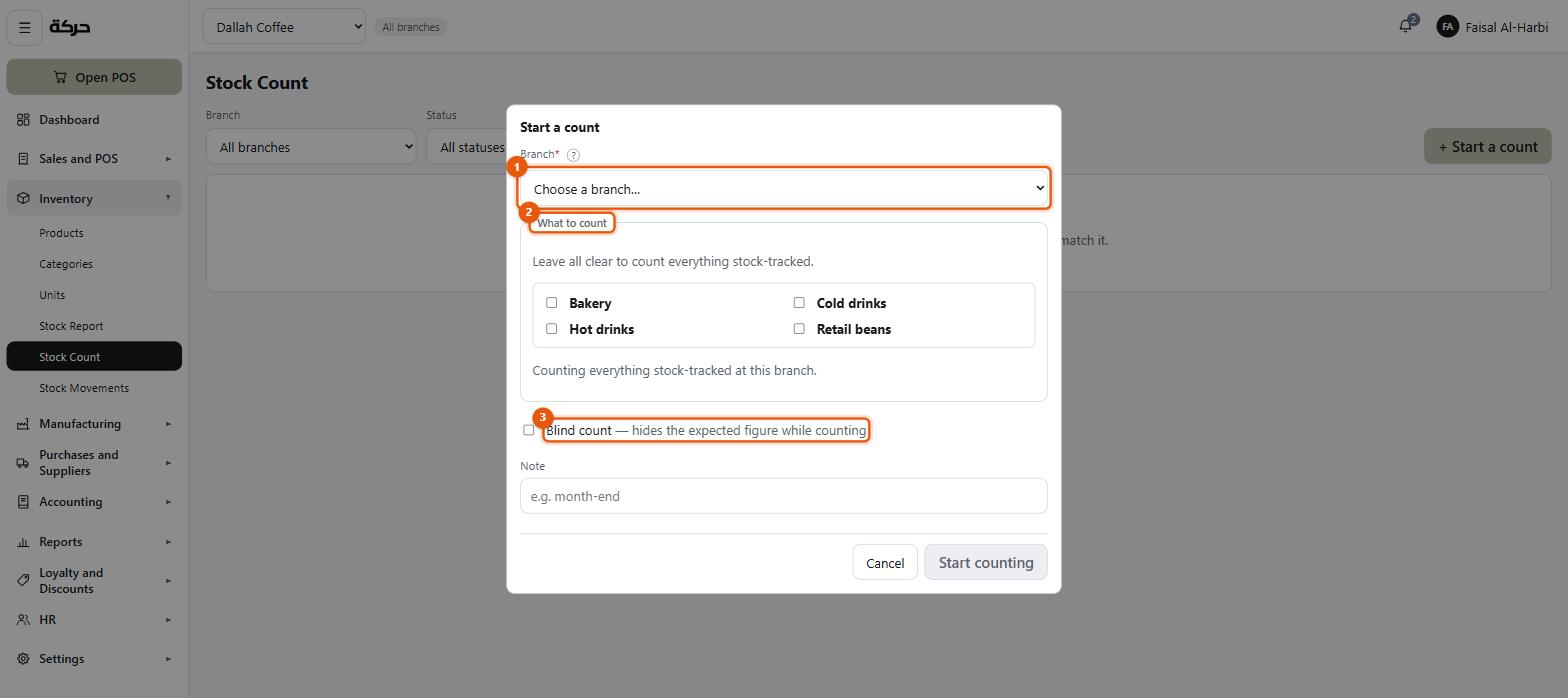Check the Retail beans category checkbox
Screen dimensions: 1568x698
point(799,329)
